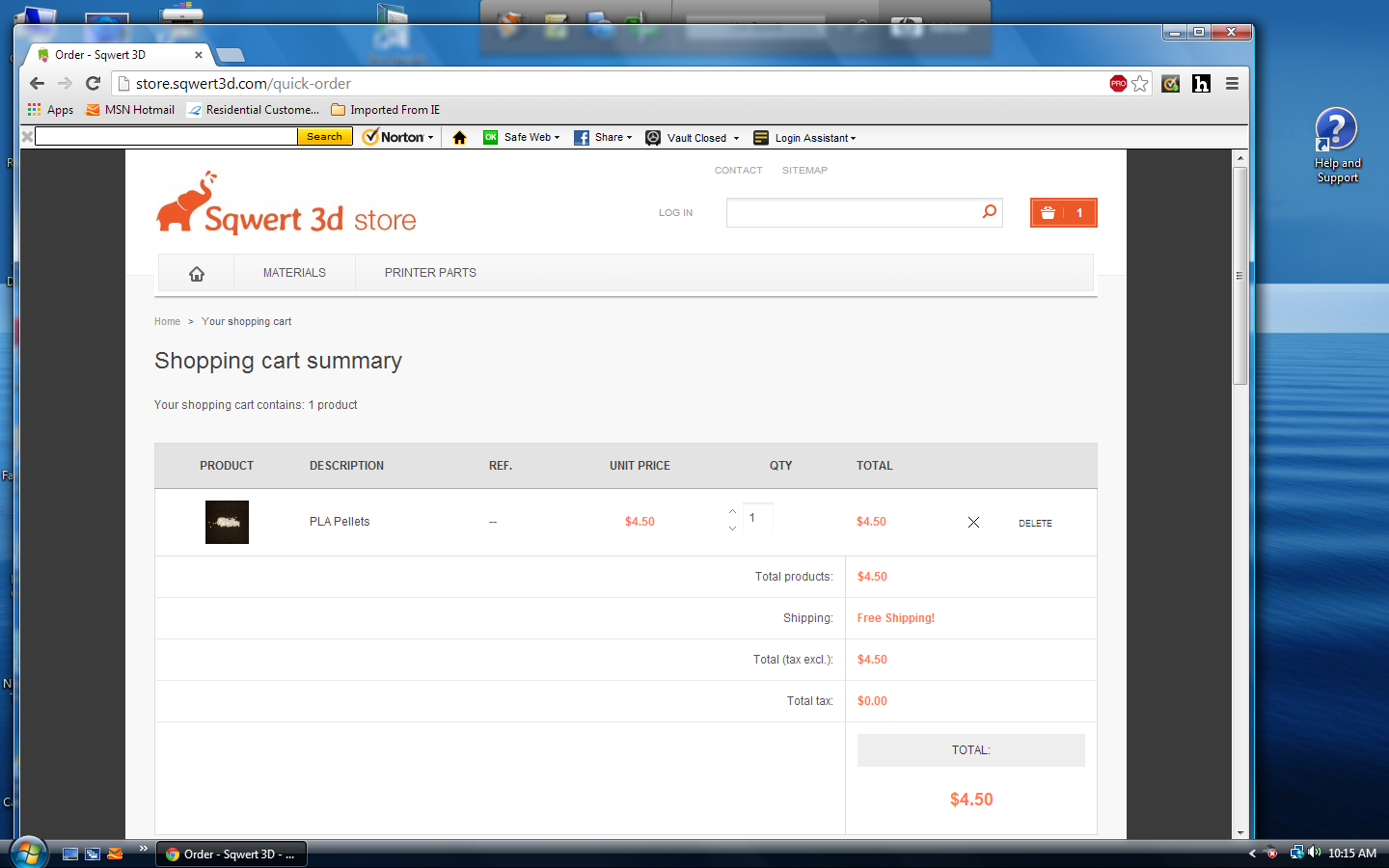The image size is (1389, 868).
Task: Open the orange shopping cart button
Action: (x=1064, y=213)
